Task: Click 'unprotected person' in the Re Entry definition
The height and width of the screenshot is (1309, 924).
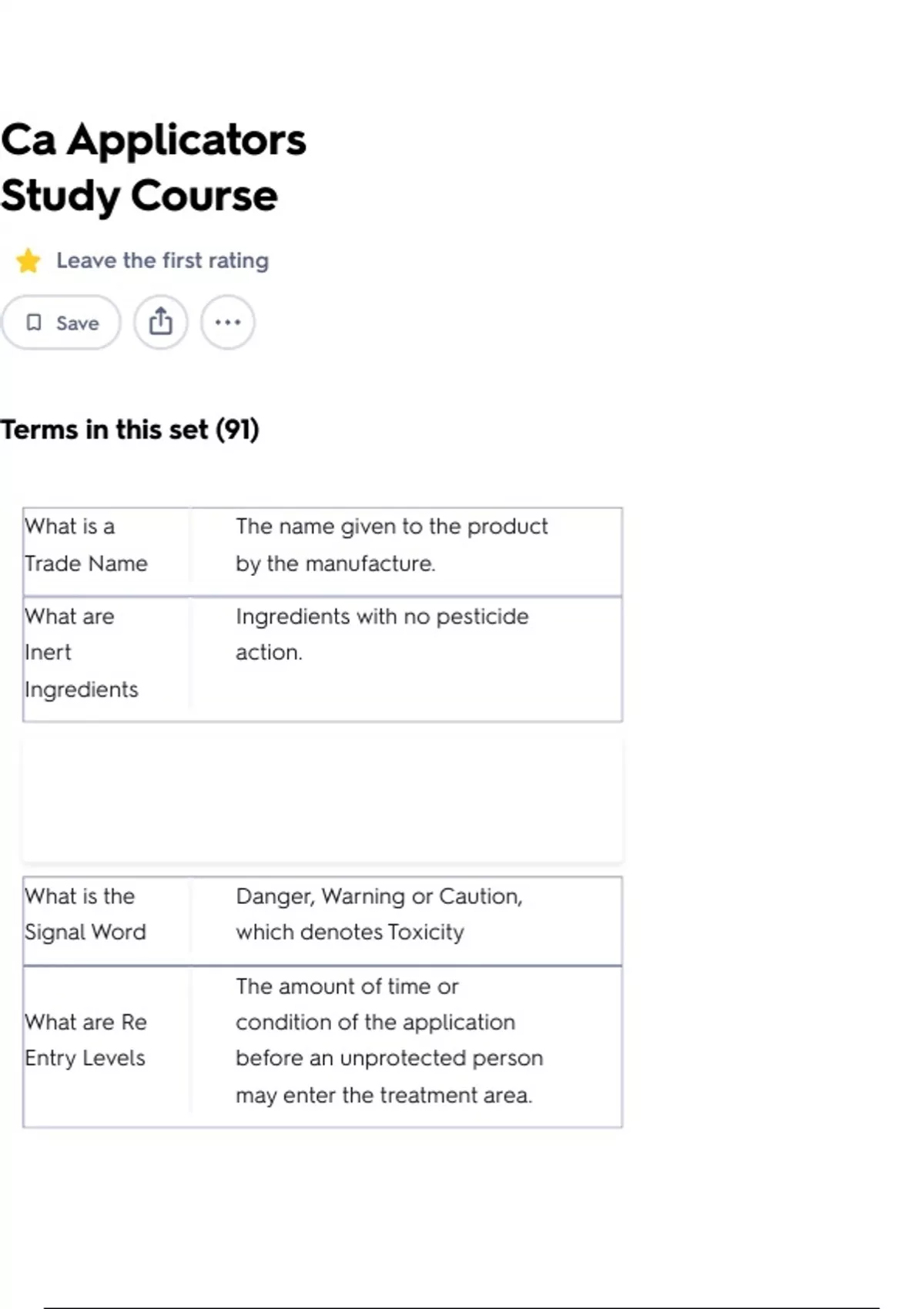Action: point(441,1058)
